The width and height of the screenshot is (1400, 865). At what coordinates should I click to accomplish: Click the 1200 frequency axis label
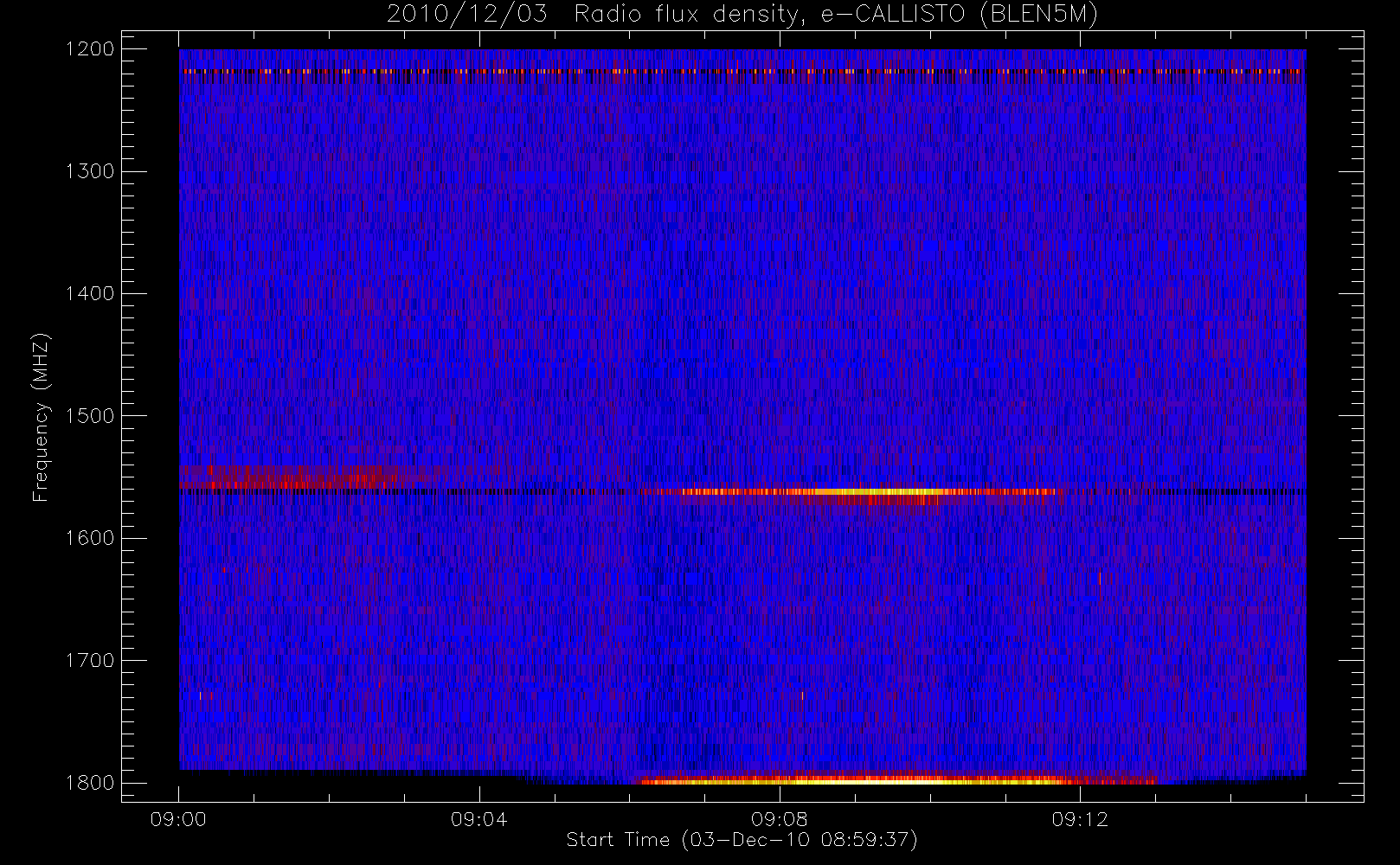(90, 49)
